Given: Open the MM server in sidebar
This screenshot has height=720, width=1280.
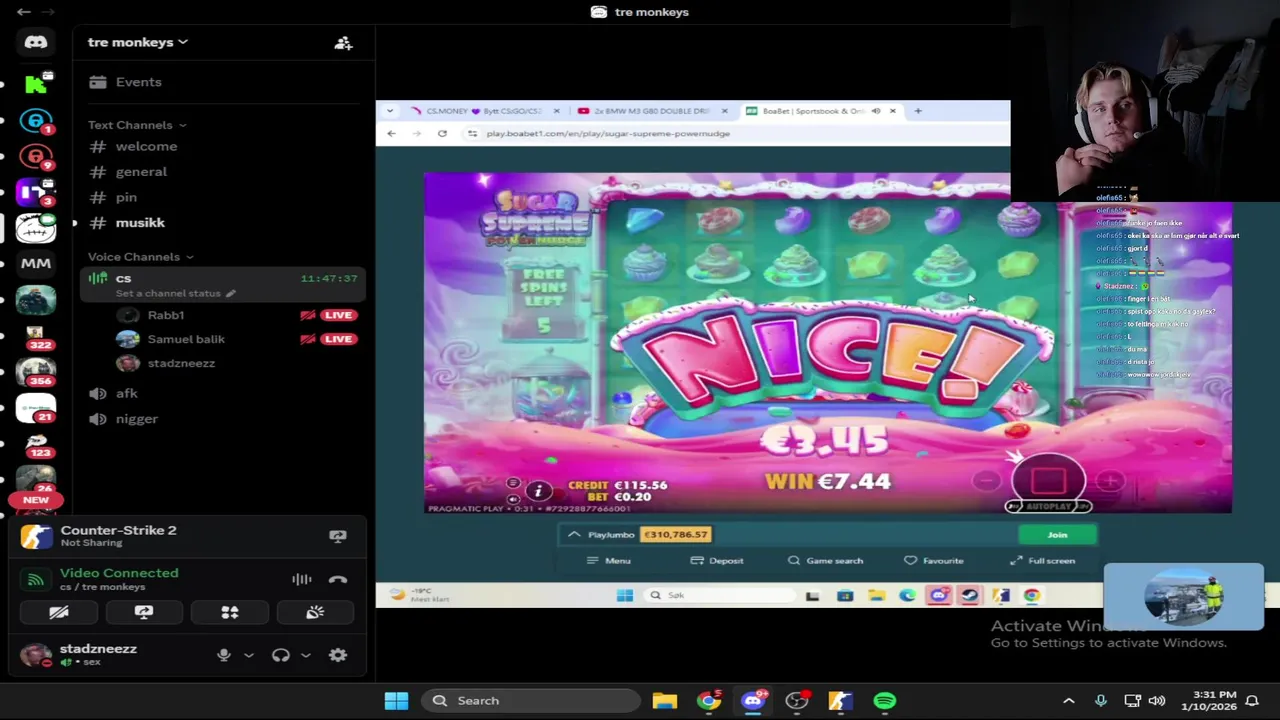Looking at the screenshot, I should click(x=36, y=264).
